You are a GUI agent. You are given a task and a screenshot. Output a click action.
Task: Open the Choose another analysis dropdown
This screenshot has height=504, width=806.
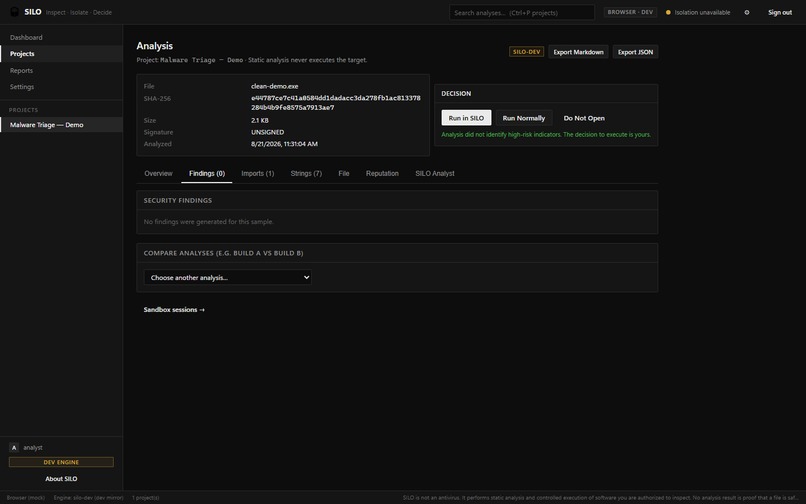point(227,278)
